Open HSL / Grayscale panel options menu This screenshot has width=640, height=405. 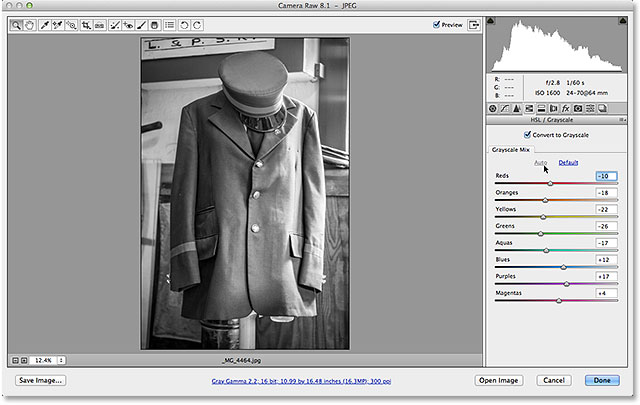623,119
